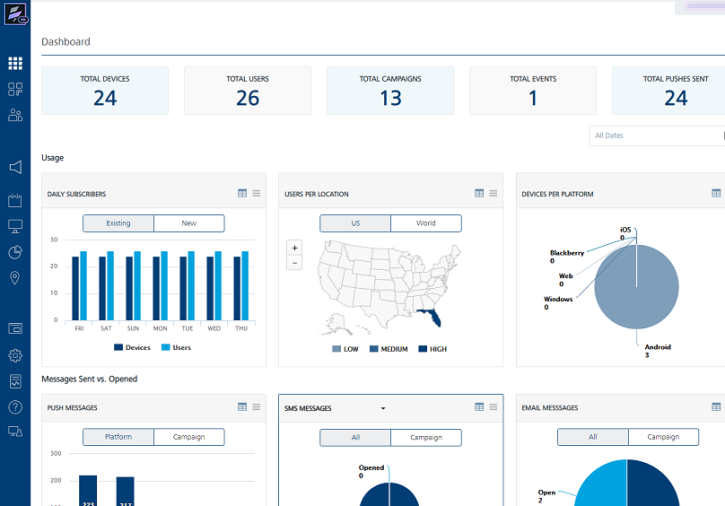Screen dimensions: 725x506
Task: Open the users group icon in sidebar
Action: pyautogui.click(x=15, y=115)
